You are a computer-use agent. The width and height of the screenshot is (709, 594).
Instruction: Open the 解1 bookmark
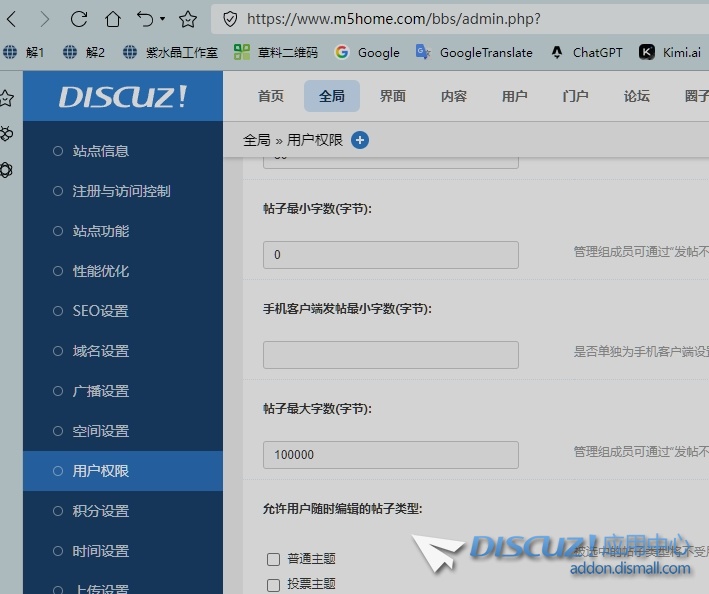[x=24, y=52]
